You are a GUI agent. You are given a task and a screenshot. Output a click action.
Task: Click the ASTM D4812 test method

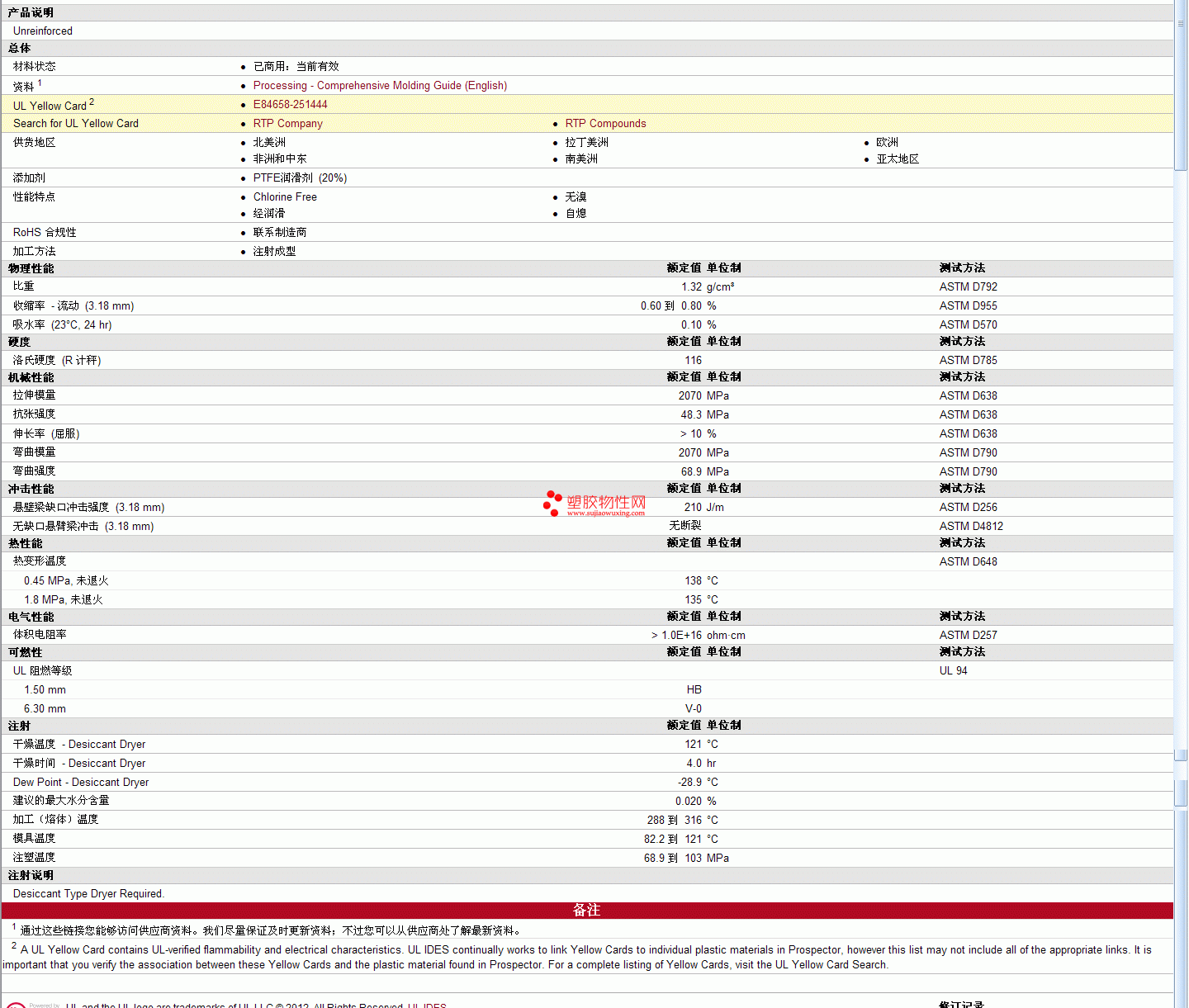[x=971, y=526]
